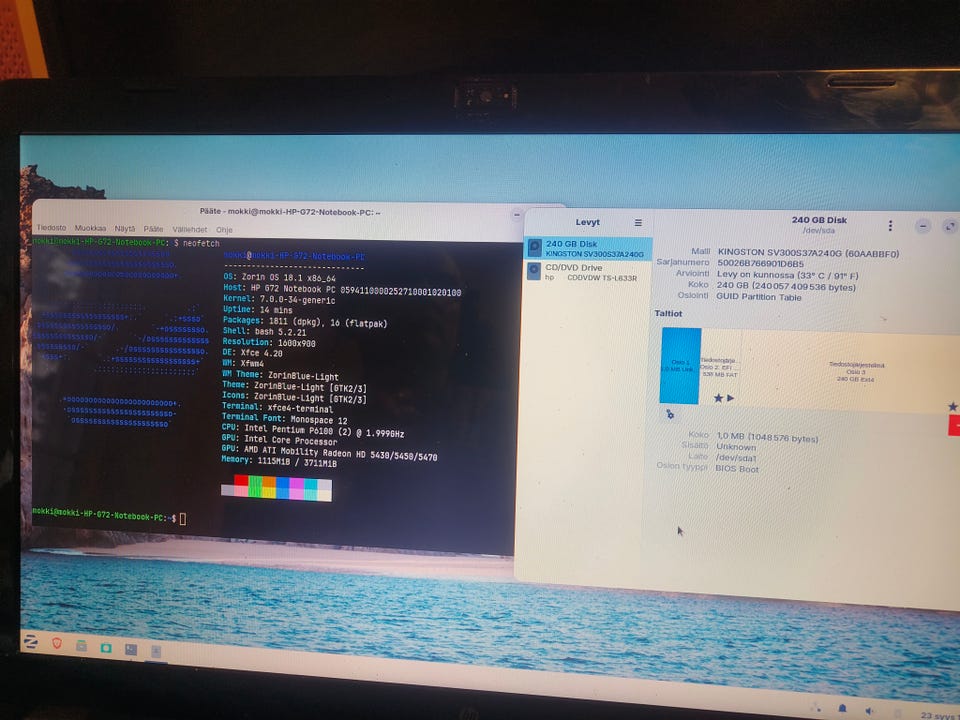Click the serial '50026B766901D6B5' value
The image size is (960, 720).
tap(760, 264)
